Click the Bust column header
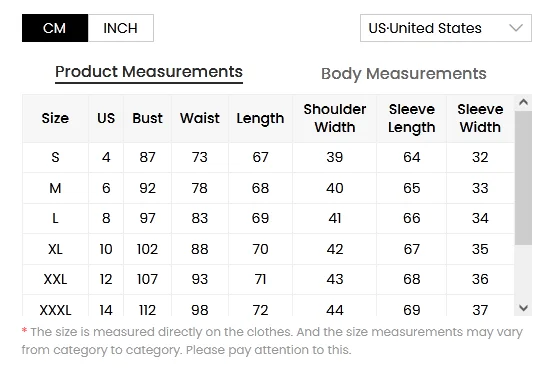The image size is (545, 371). coord(147,119)
